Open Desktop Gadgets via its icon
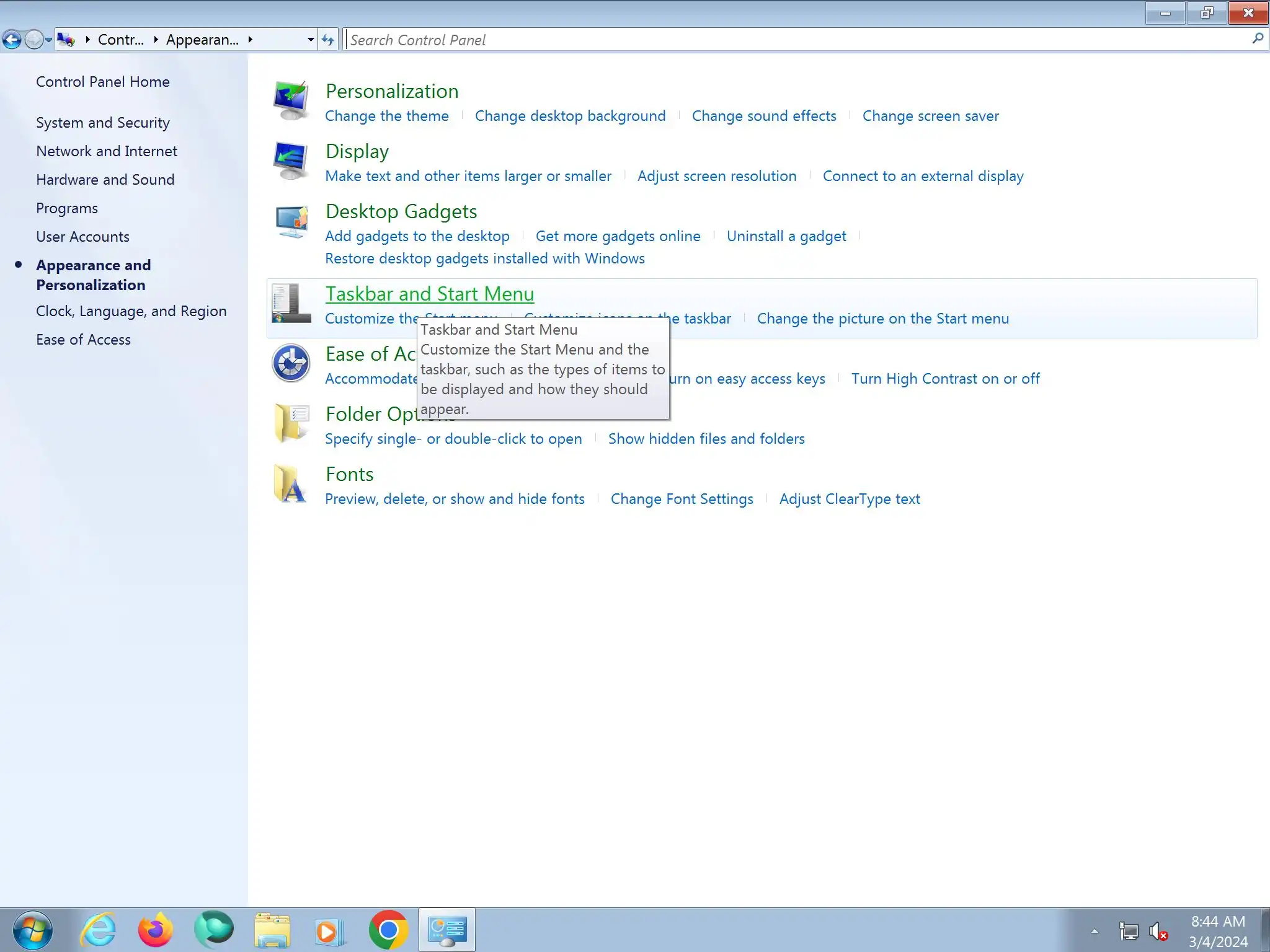 (291, 221)
